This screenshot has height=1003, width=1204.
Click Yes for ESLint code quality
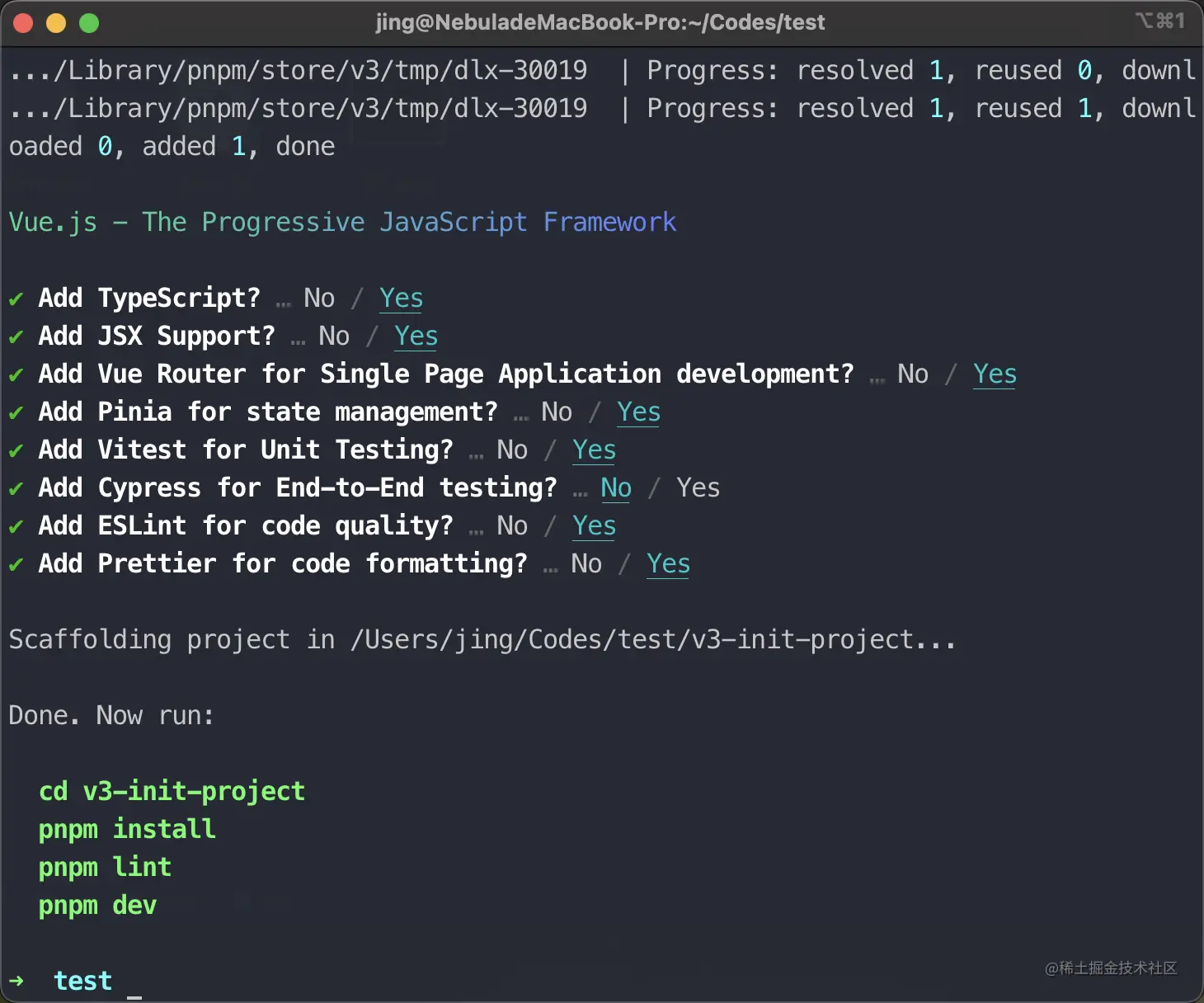coord(594,525)
